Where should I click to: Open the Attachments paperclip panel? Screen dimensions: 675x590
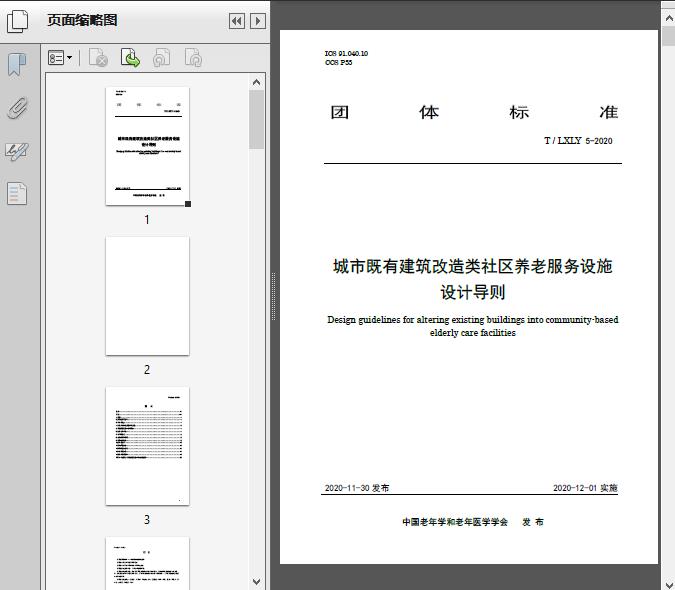tap(17, 108)
